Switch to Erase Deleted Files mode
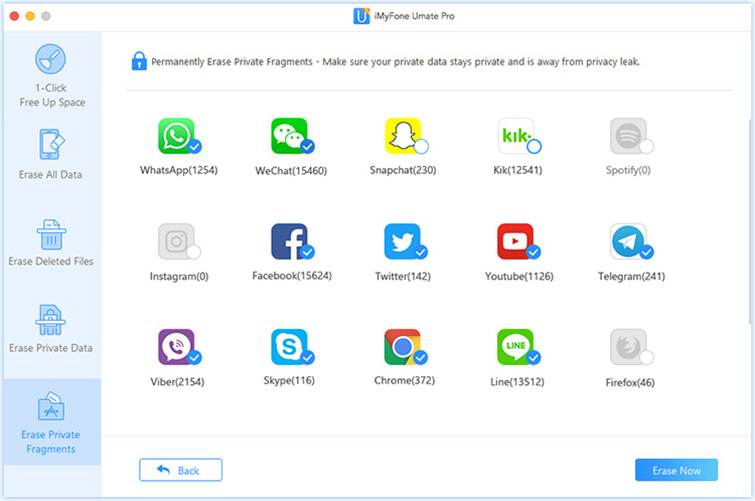 click(x=51, y=242)
